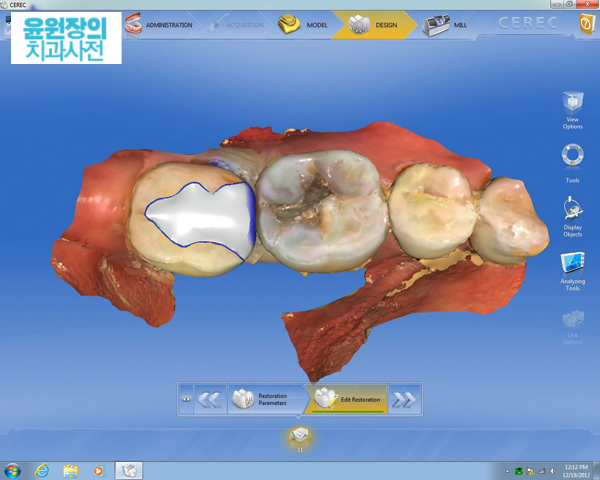This screenshot has width=600, height=480.
Task: Open the Analyzing Tools panel
Action: pyautogui.click(x=572, y=268)
